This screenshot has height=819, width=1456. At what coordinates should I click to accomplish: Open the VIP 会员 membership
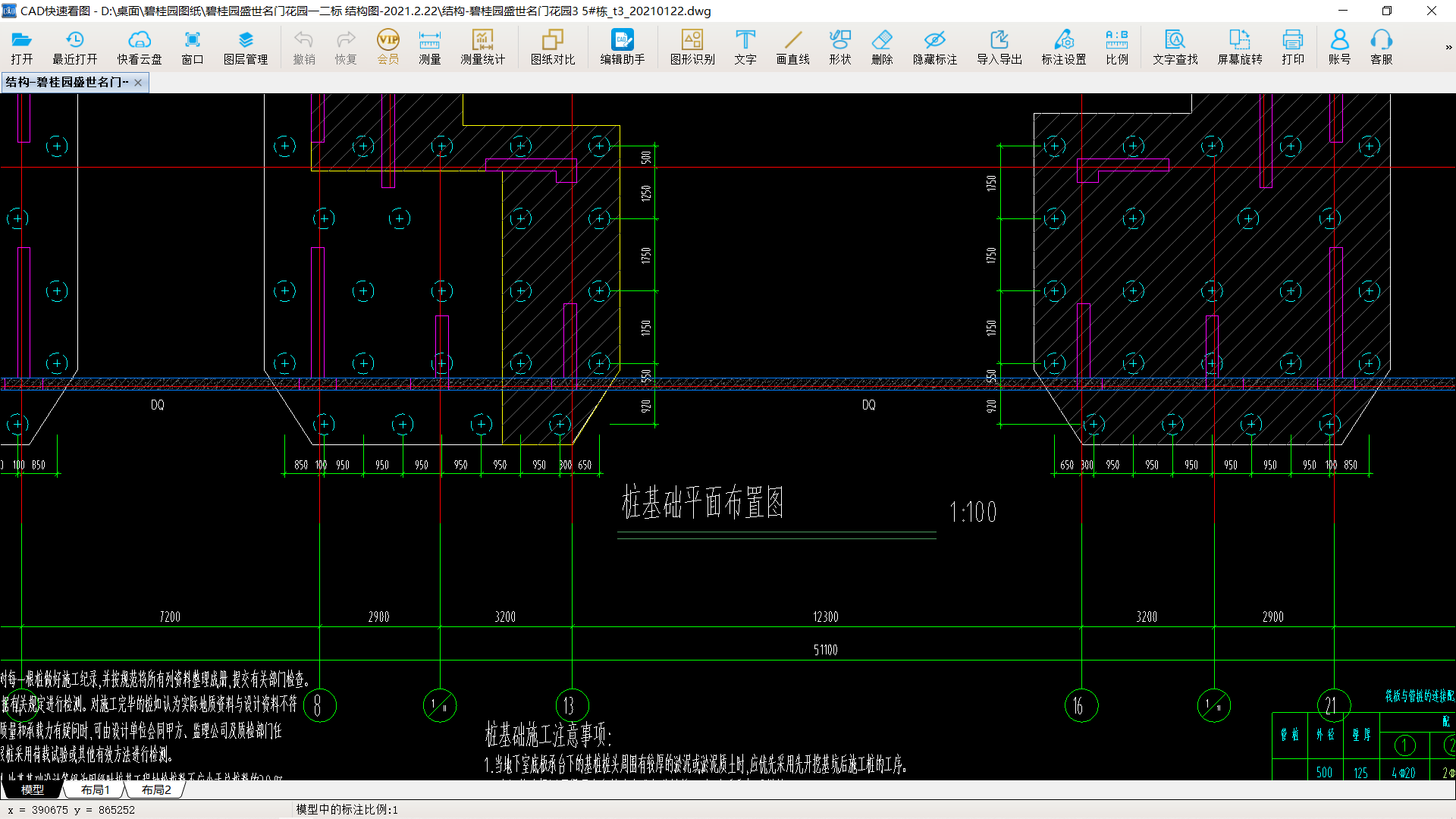[388, 47]
